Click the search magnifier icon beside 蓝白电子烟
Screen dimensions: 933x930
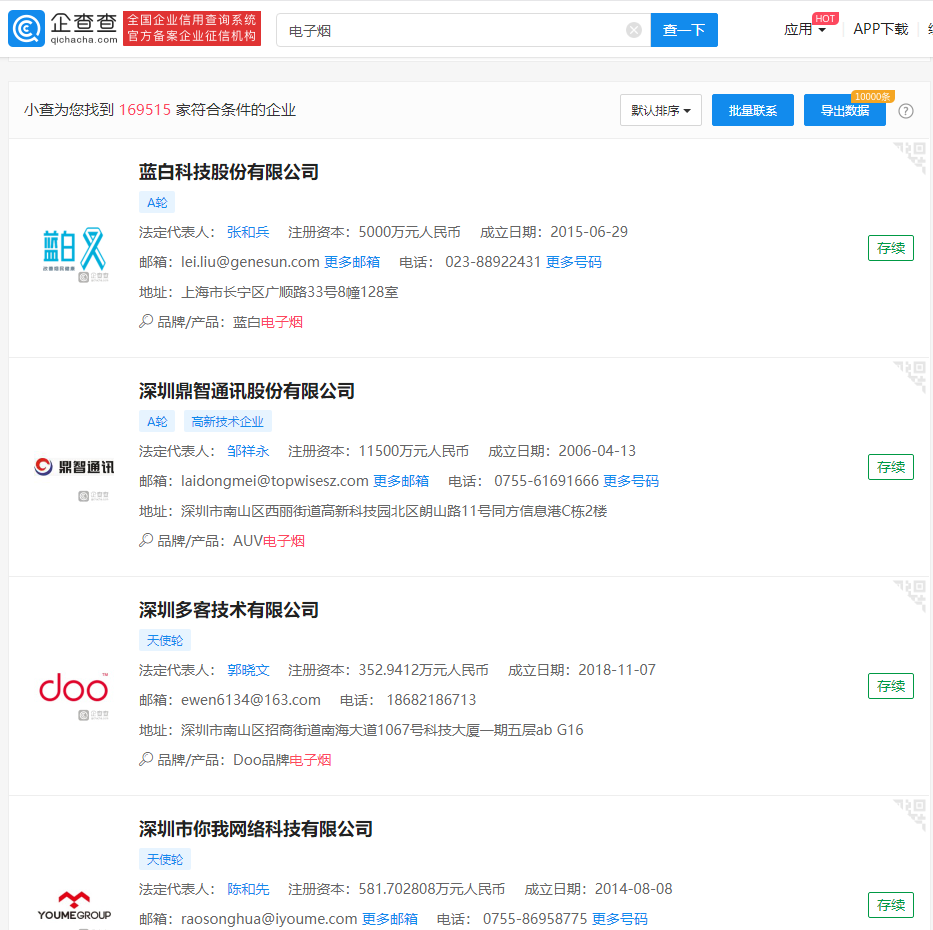(146, 321)
